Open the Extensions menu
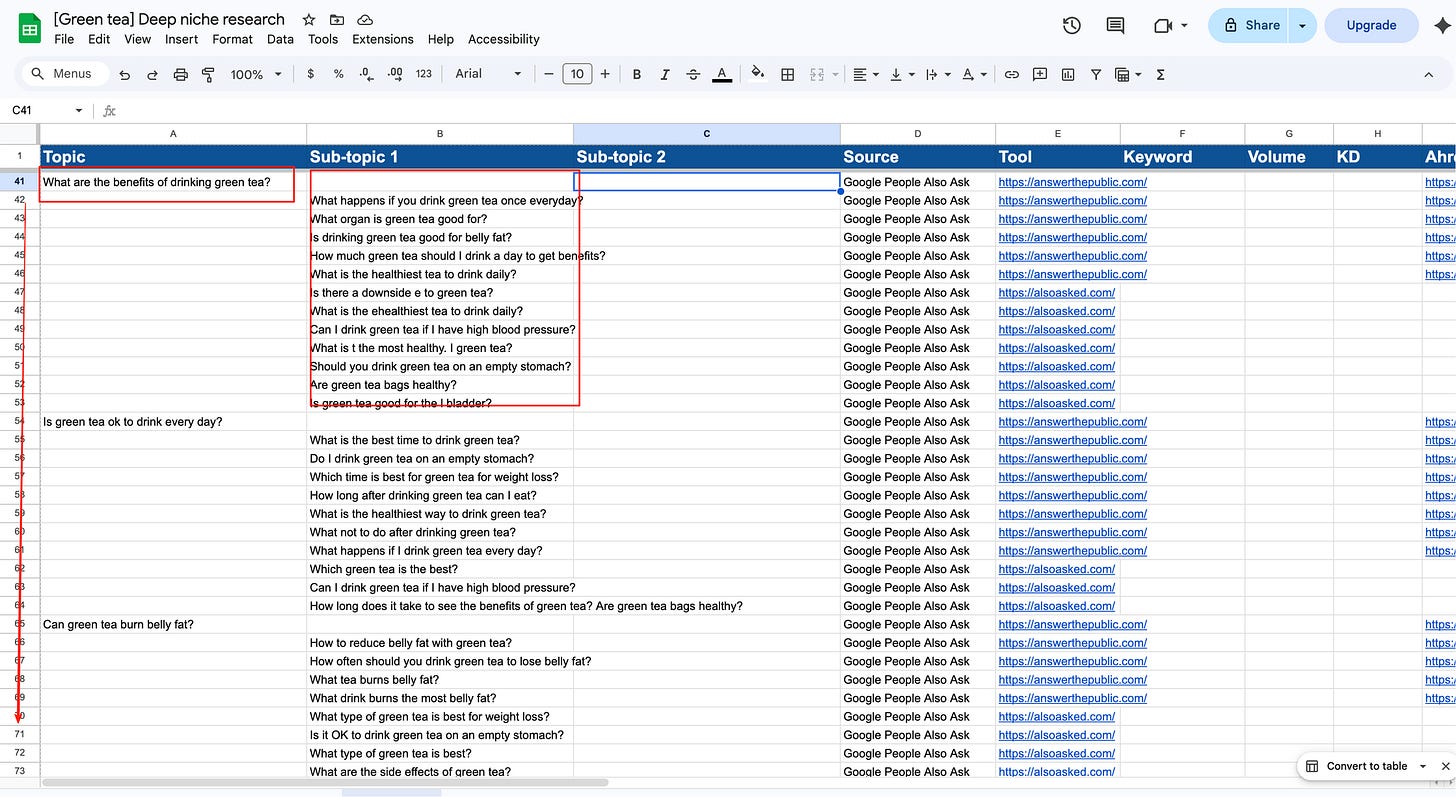This screenshot has width=1456, height=797. (383, 39)
